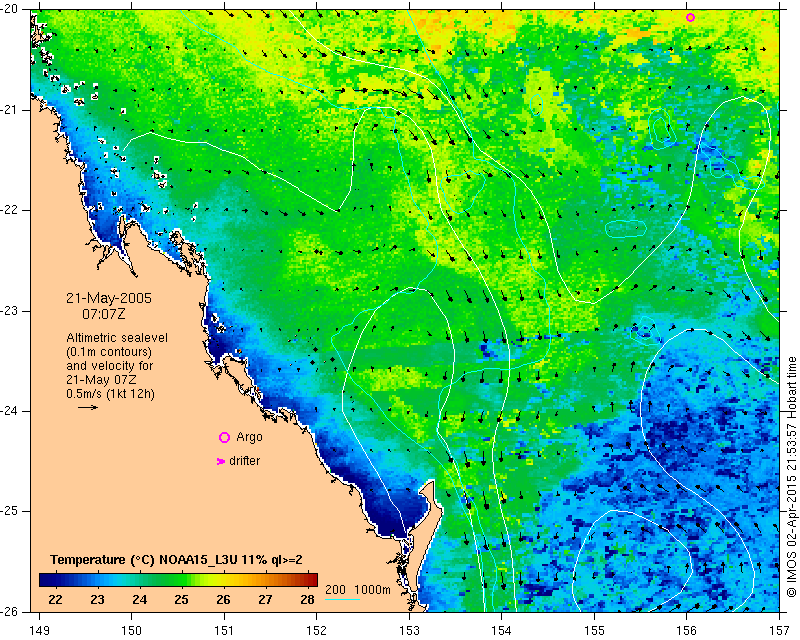Click the latitude axis label '-26'

pyautogui.click(x=9, y=611)
